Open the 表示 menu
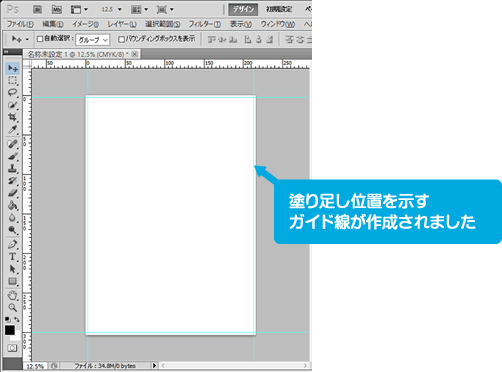This screenshot has height=372, width=502. tap(241, 24)
